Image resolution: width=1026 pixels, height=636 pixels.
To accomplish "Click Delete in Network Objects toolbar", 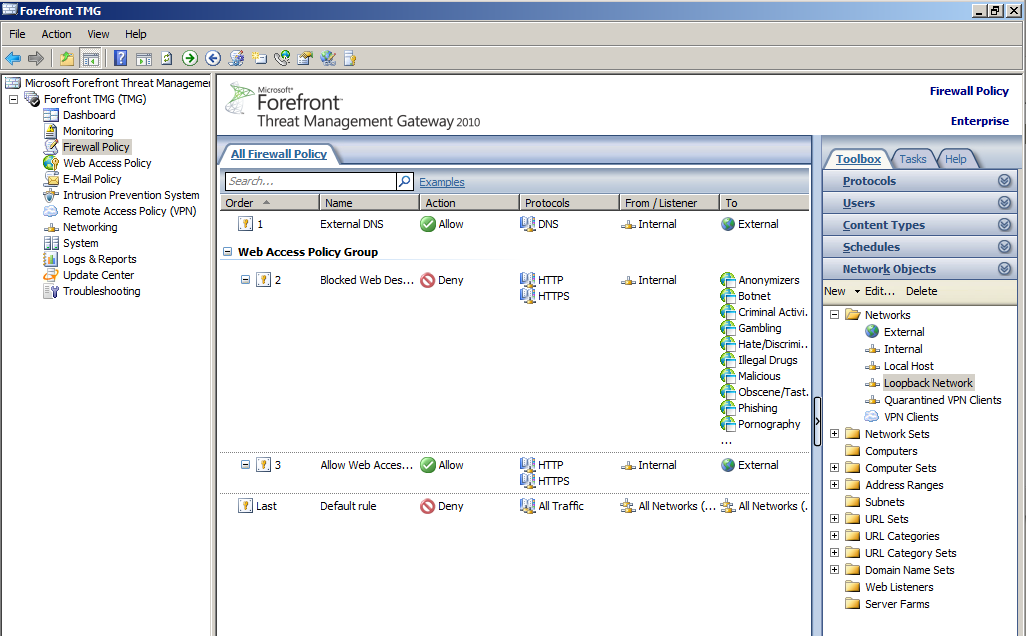I will pyautogui.click(x=921, y=291).
